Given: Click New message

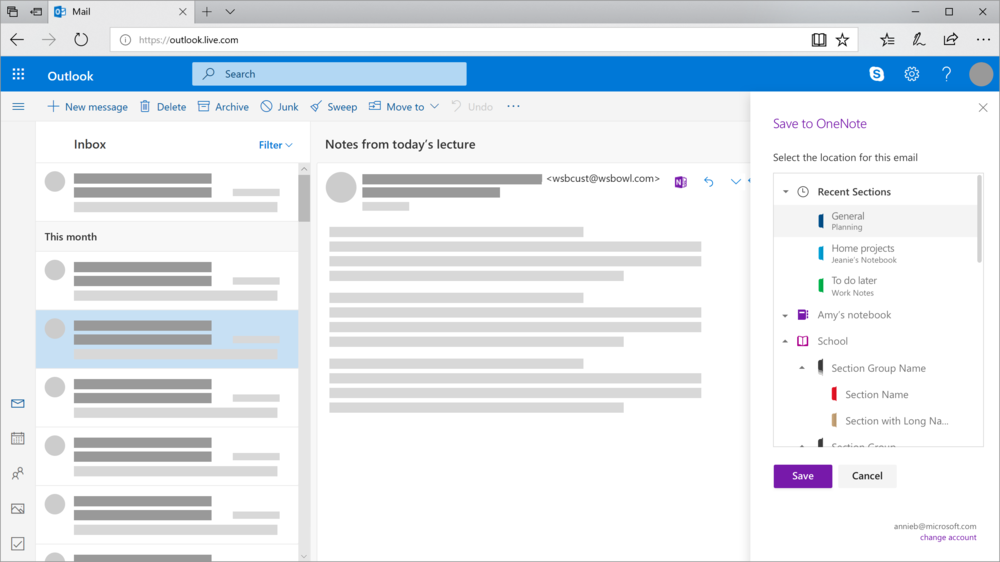Looking at the screenshot, I should point(87,107).
